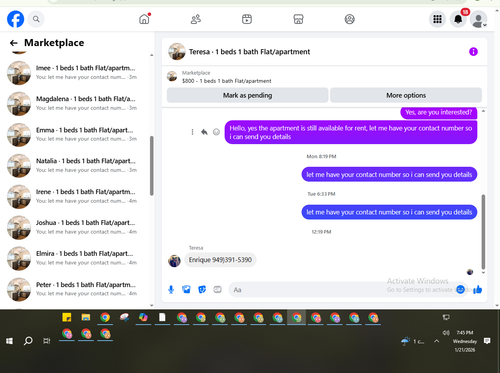Image resolution: width=500 pixels, height=373 pixels.
Task: Open the more actions dots beside message
Action: [x=192, y=132]
